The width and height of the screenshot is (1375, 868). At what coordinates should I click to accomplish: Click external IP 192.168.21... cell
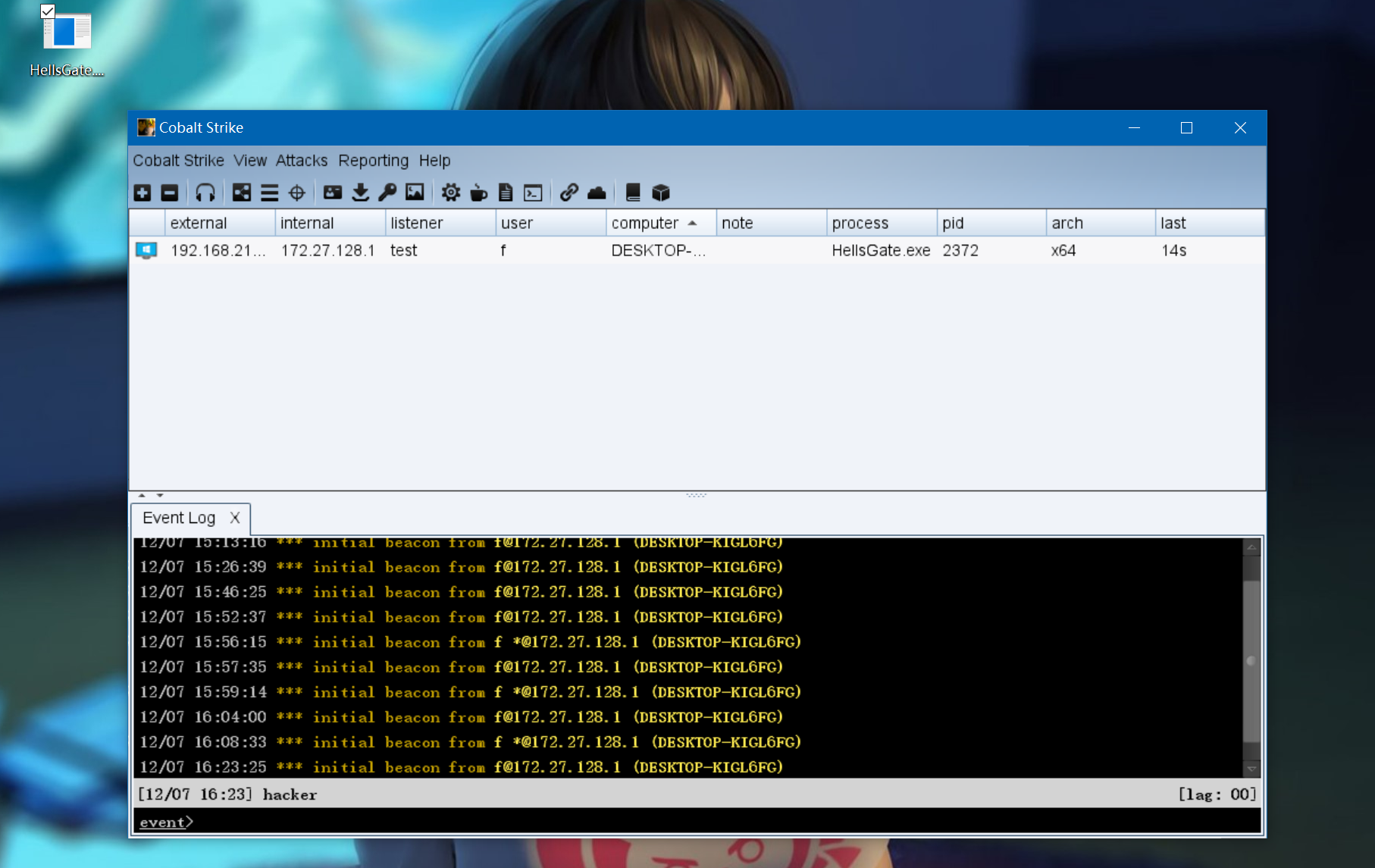pyautogui.click(x=218, y=250)
